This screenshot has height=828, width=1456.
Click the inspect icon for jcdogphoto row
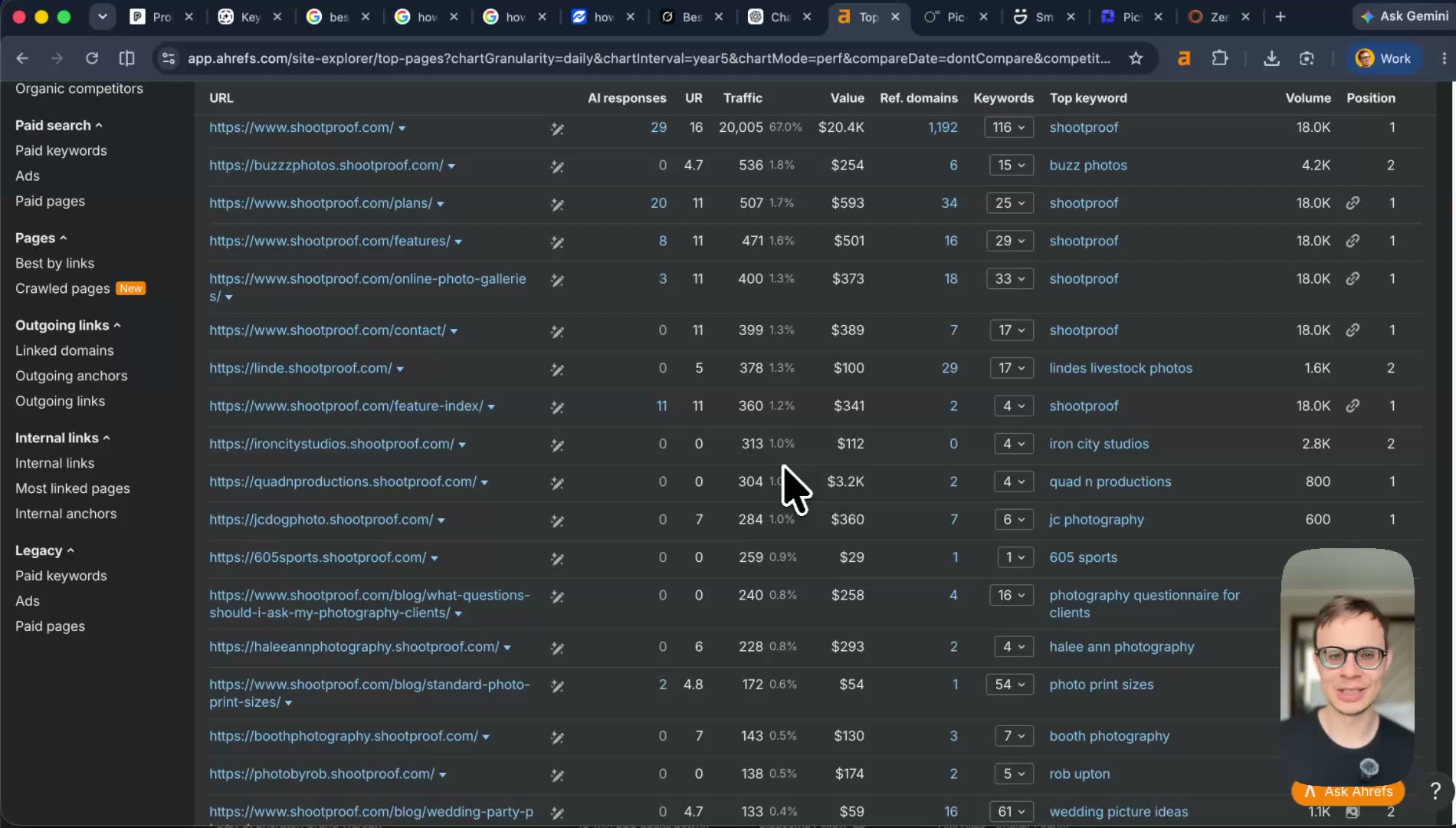tap(557, 521)
